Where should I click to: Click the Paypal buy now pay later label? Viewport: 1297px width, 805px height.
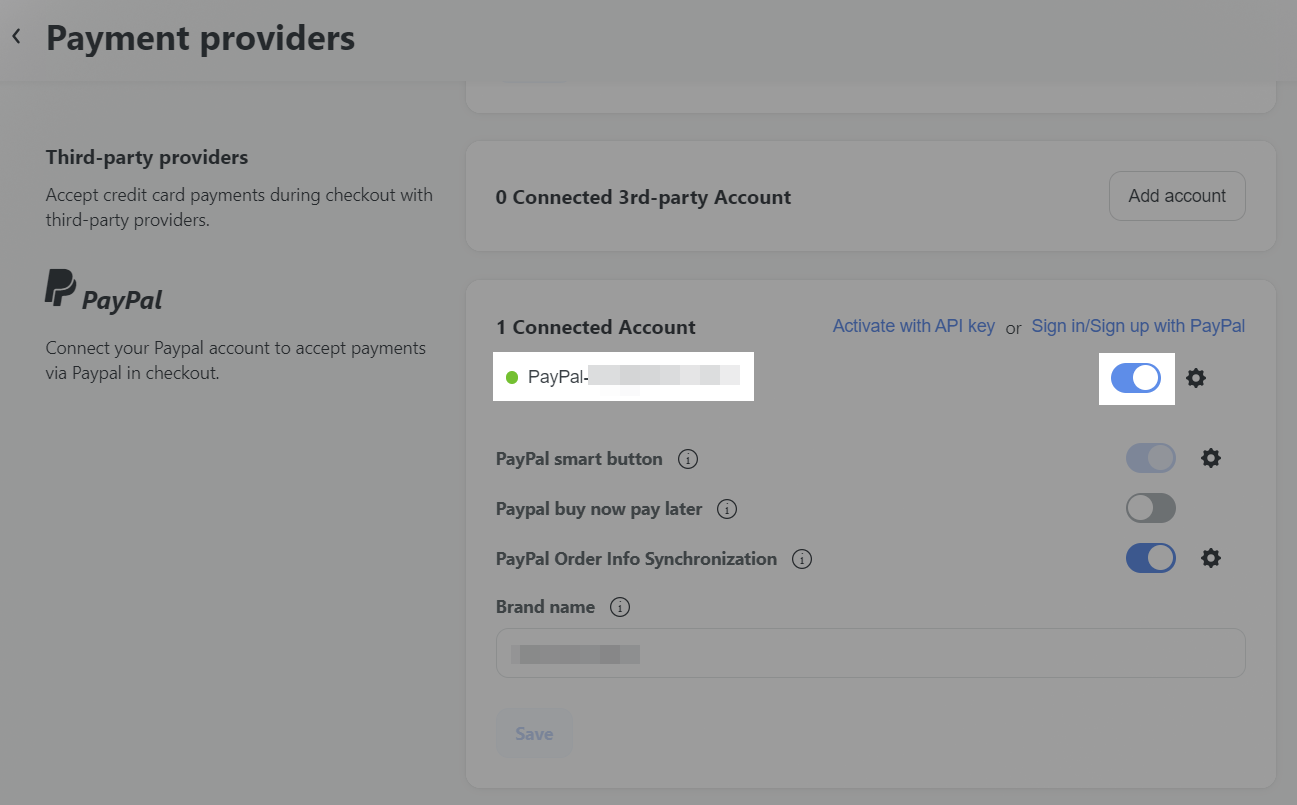599,509
